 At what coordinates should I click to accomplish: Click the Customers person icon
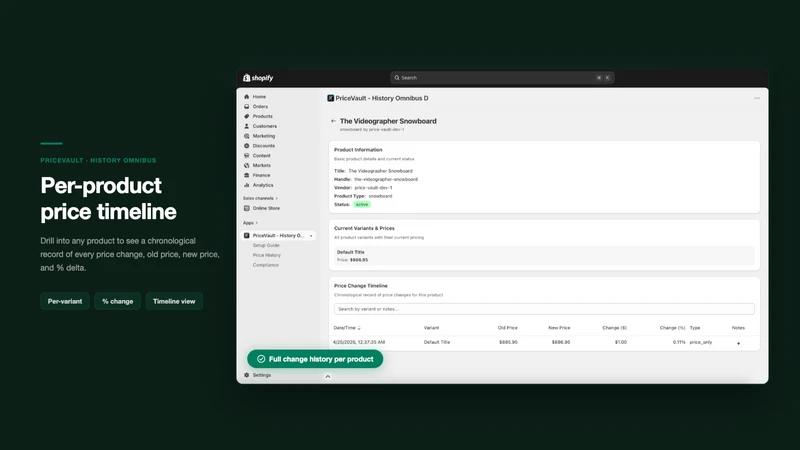click(246, 126)
